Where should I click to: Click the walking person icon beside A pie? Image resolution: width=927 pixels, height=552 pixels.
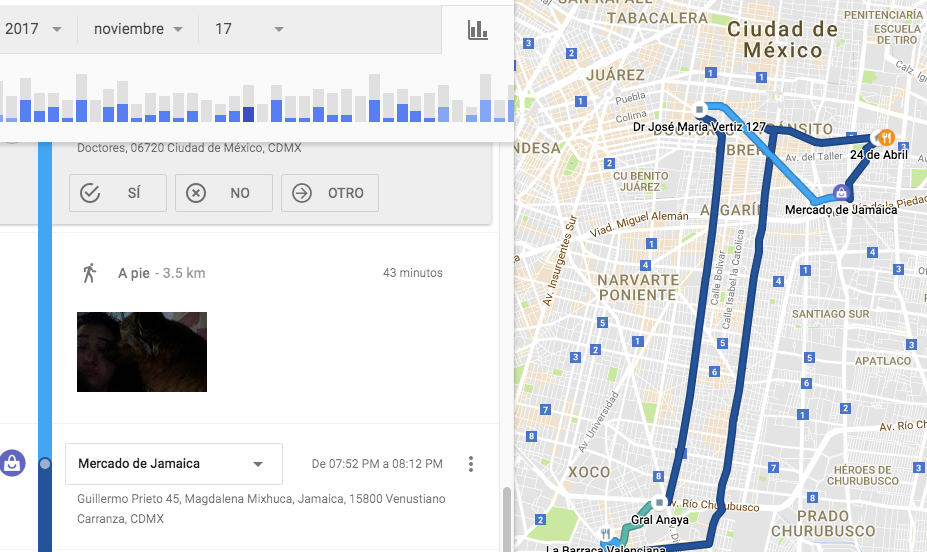click(x=90, y=273)
